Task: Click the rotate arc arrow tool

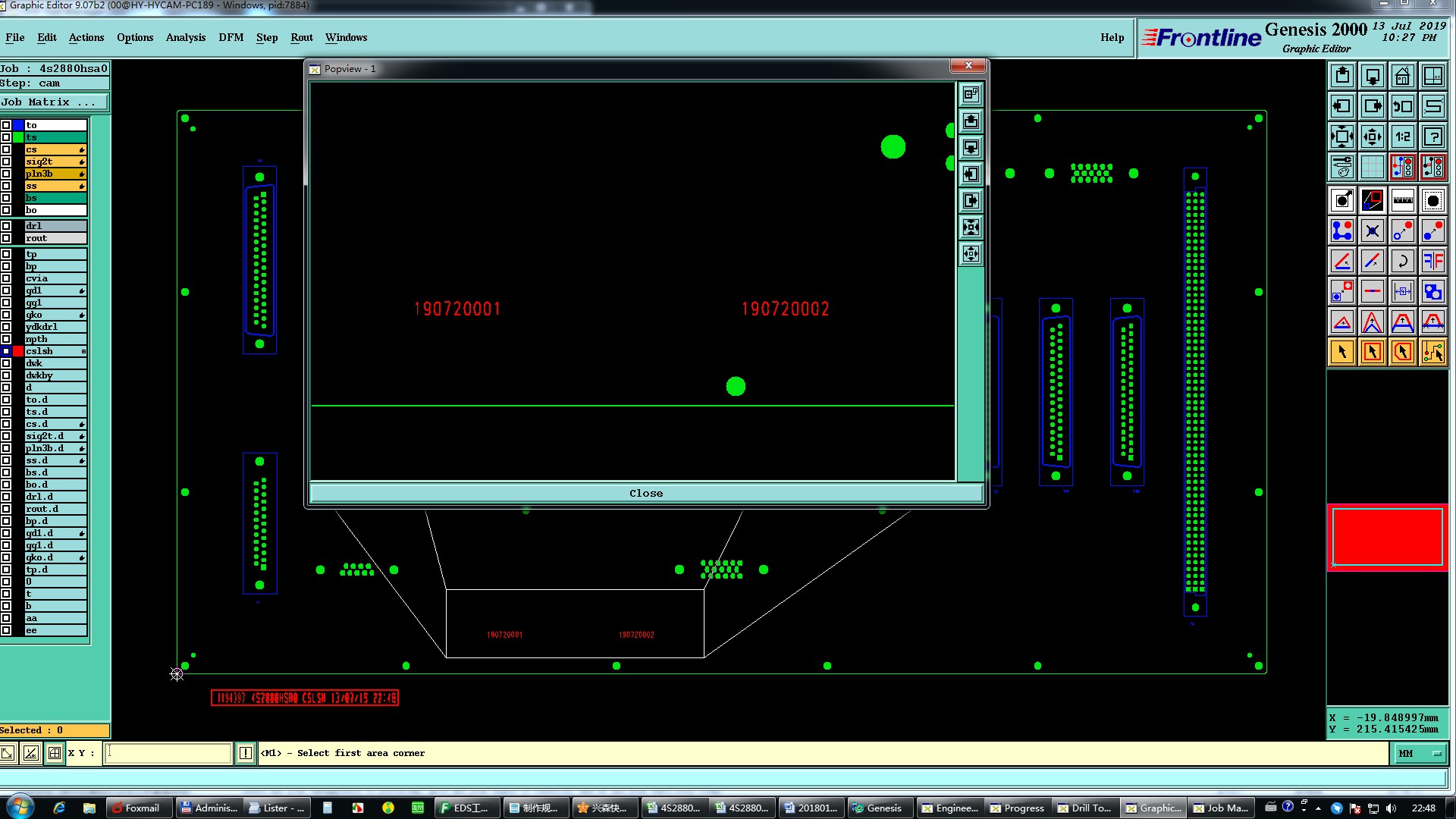Action: click(1402, 262)
